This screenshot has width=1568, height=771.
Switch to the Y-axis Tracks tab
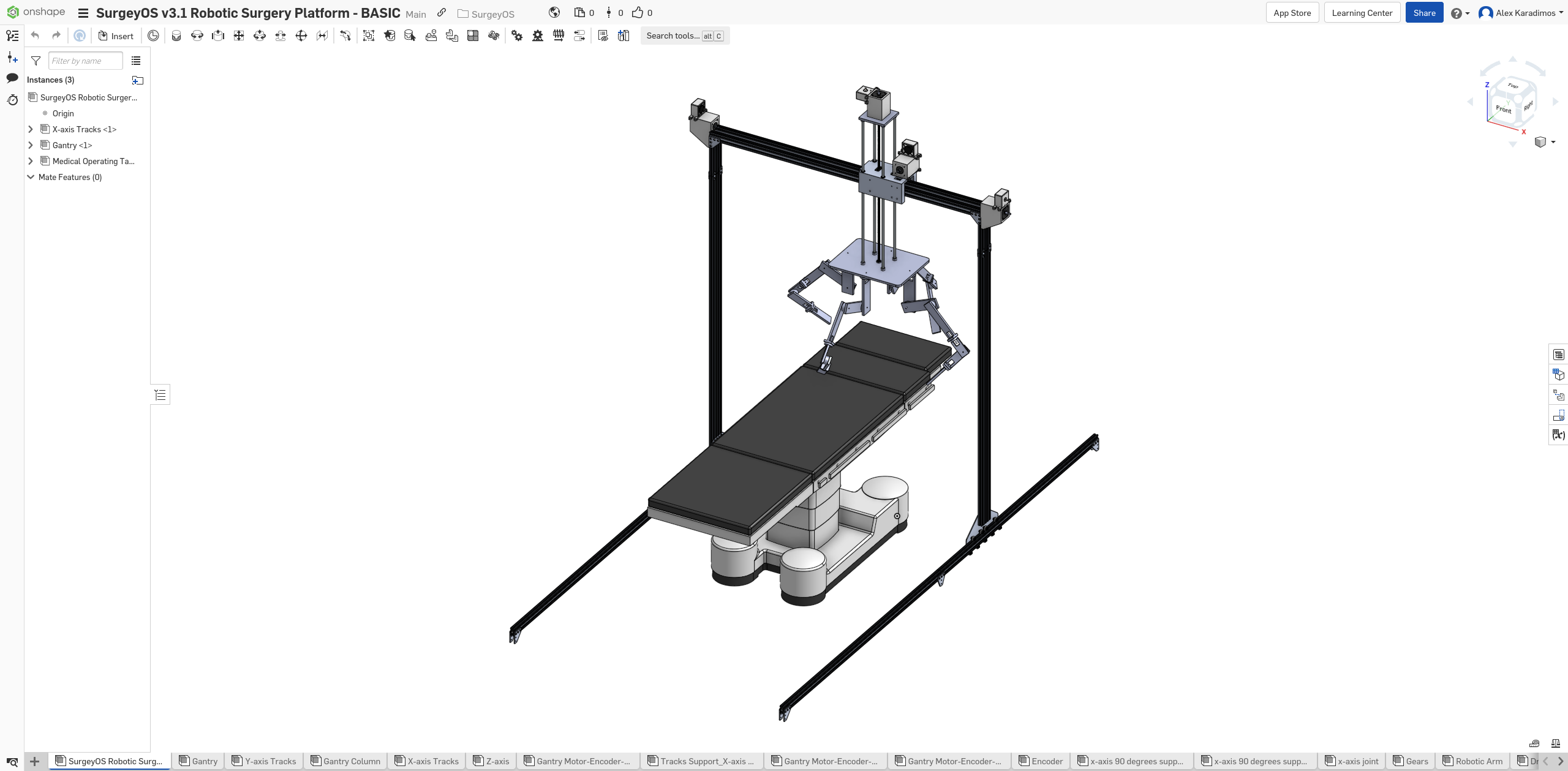[264, 761]
